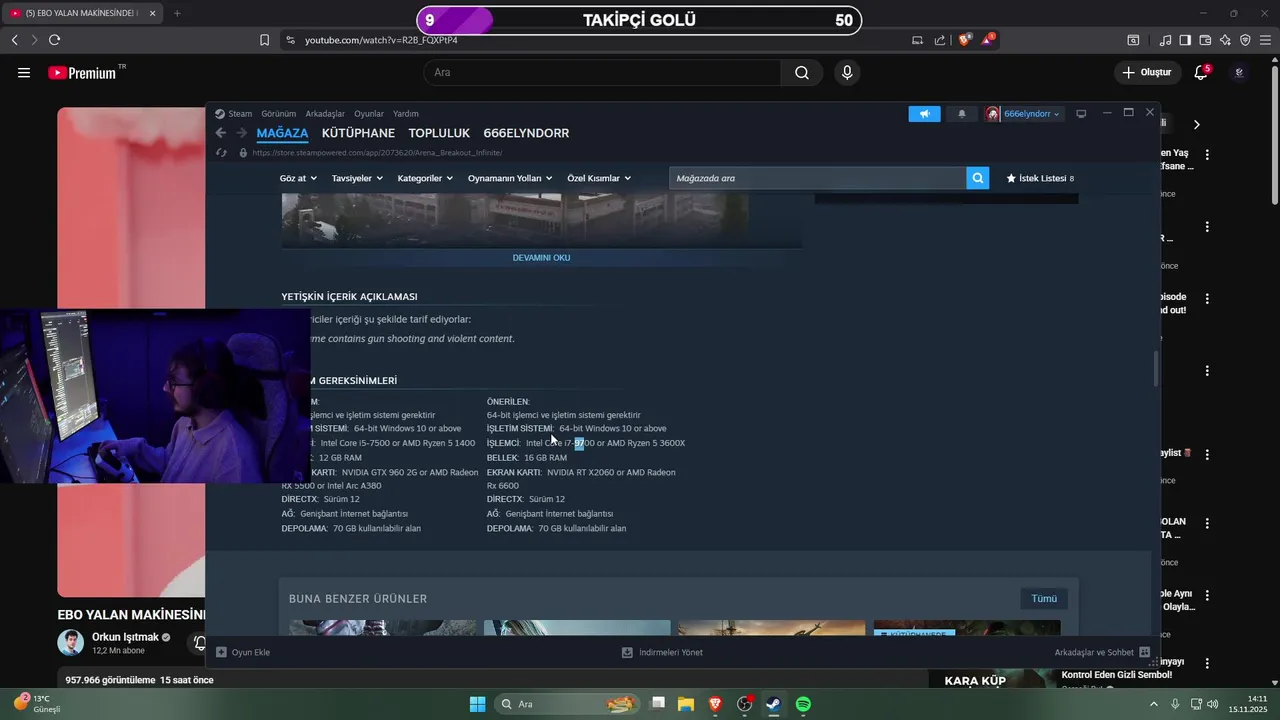
Task: Bookmark this page icon in address bar
Action: [x=265, y=40]
